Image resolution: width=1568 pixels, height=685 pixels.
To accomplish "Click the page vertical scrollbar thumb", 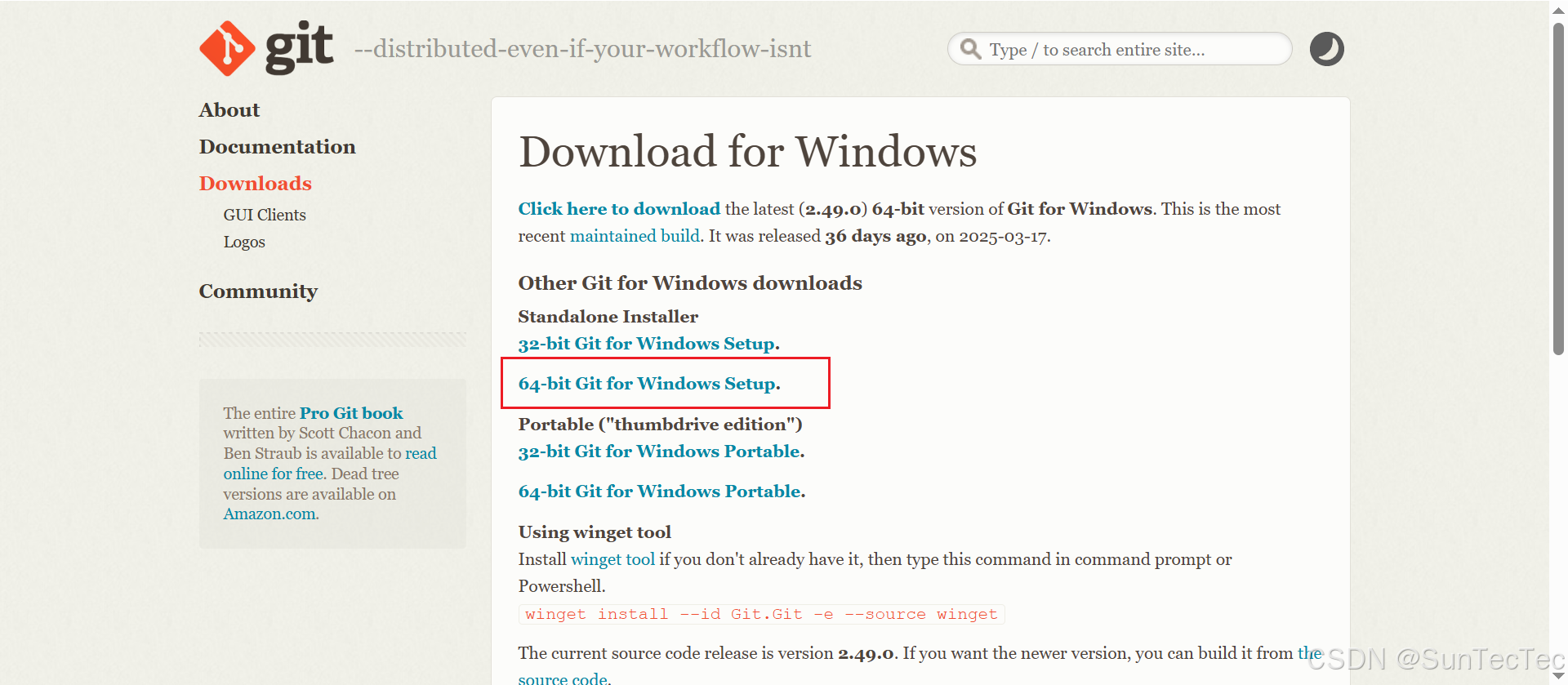I will pyautogui.click(x=1558, y=189).
